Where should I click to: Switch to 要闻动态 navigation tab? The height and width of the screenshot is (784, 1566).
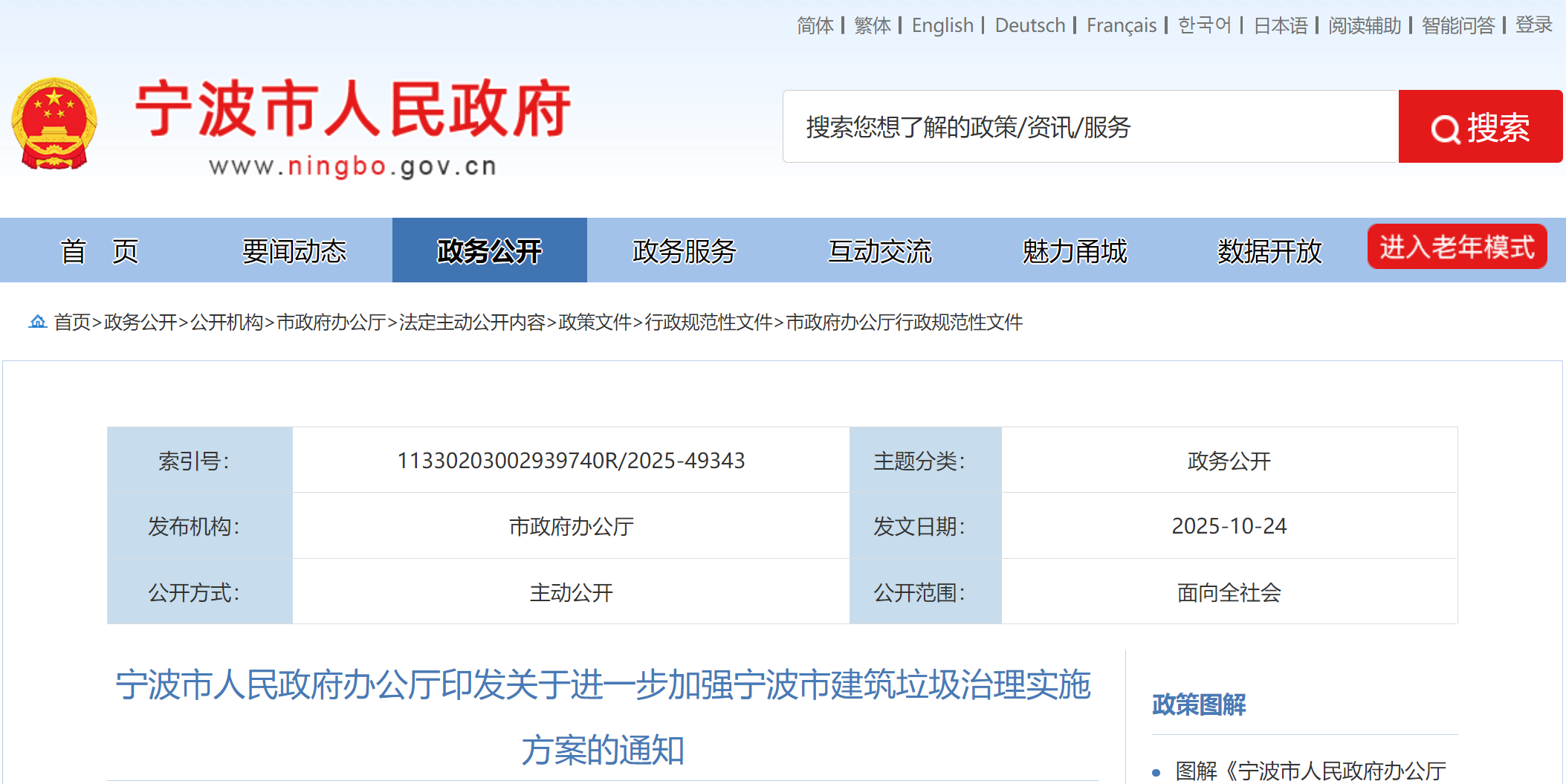point(294,250)
